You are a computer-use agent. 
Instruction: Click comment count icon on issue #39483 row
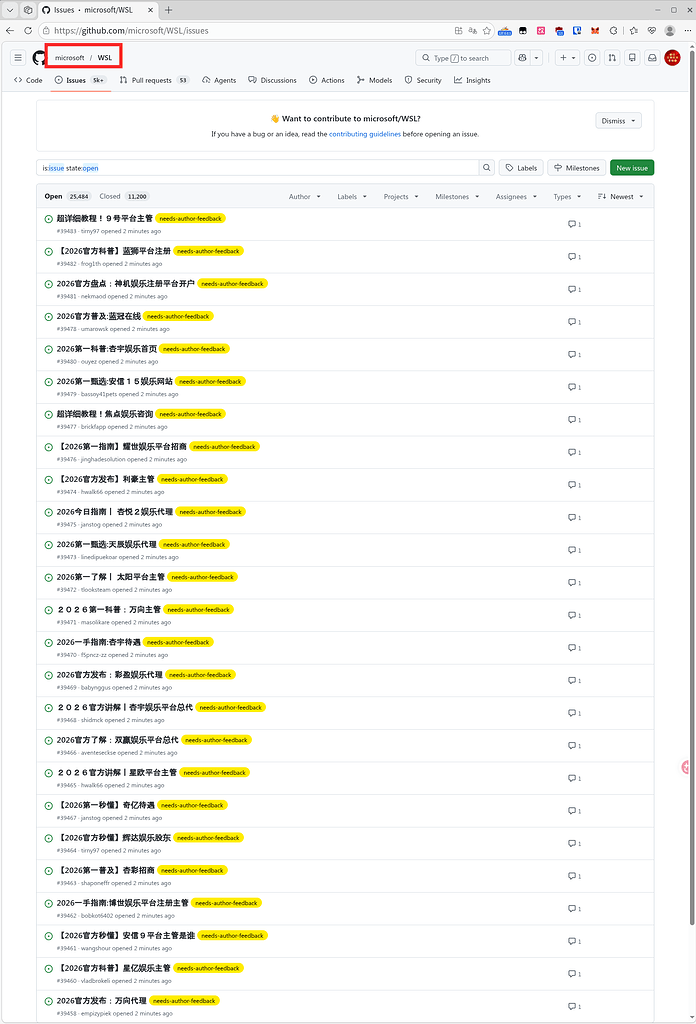tap(574, 224)
